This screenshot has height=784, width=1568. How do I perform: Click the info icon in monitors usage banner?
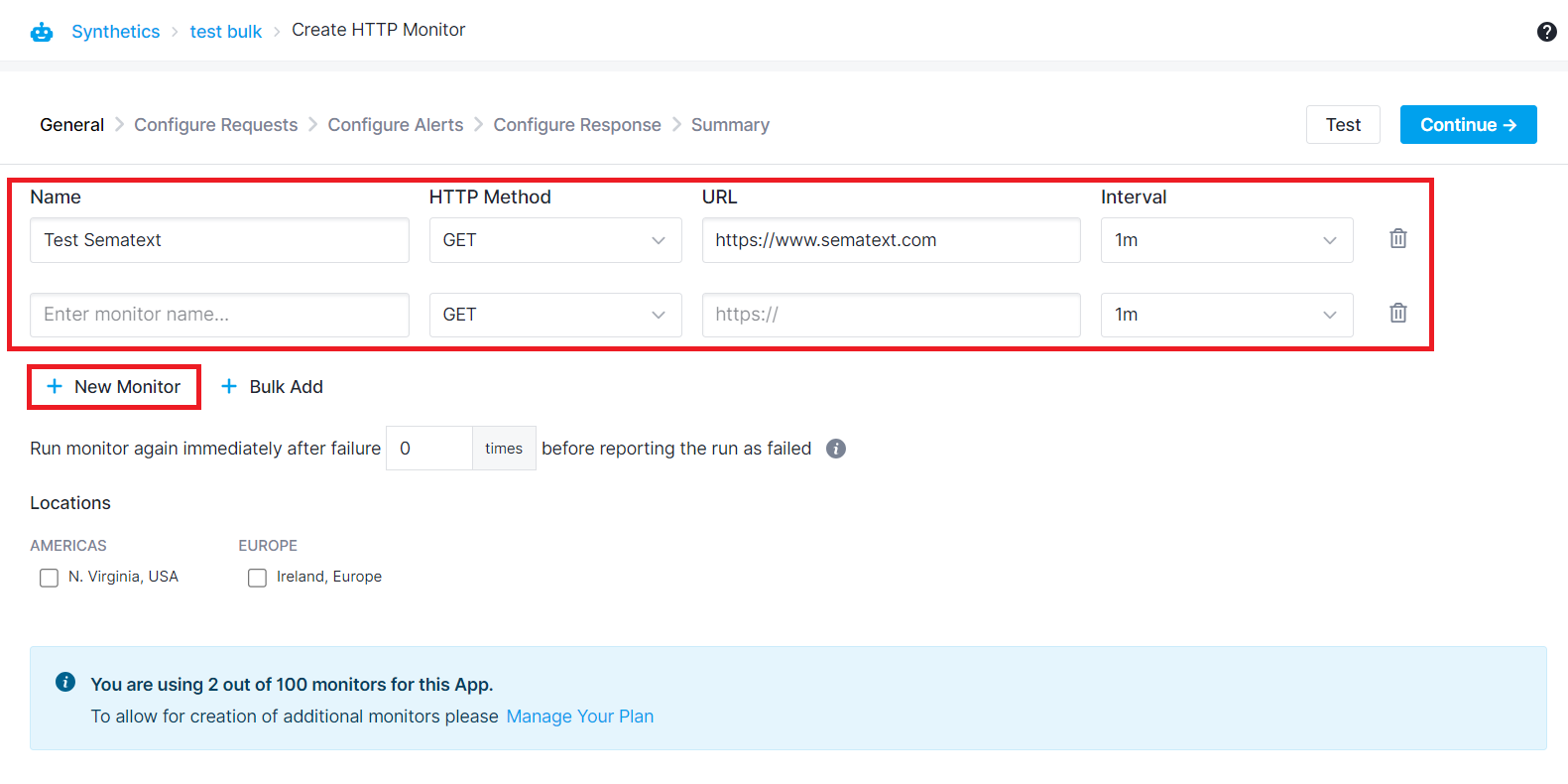coord(65,682)
